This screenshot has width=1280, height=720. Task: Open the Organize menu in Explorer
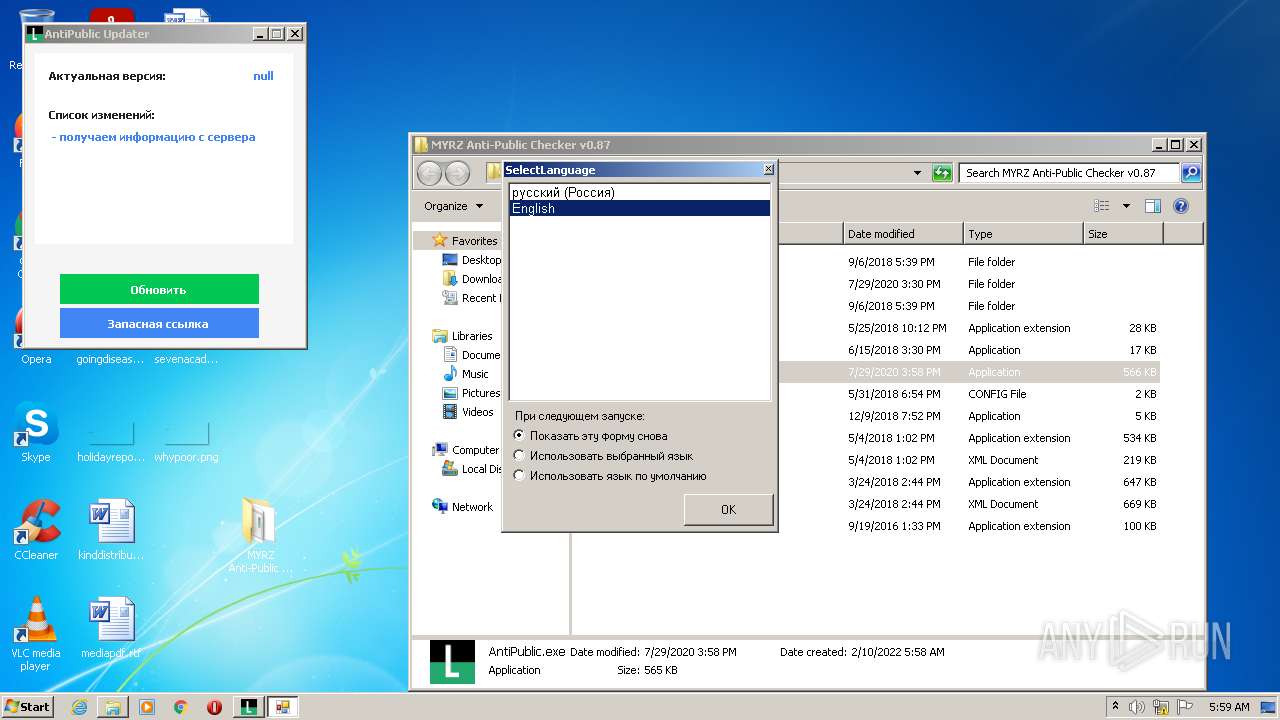(x=453, y=206)
